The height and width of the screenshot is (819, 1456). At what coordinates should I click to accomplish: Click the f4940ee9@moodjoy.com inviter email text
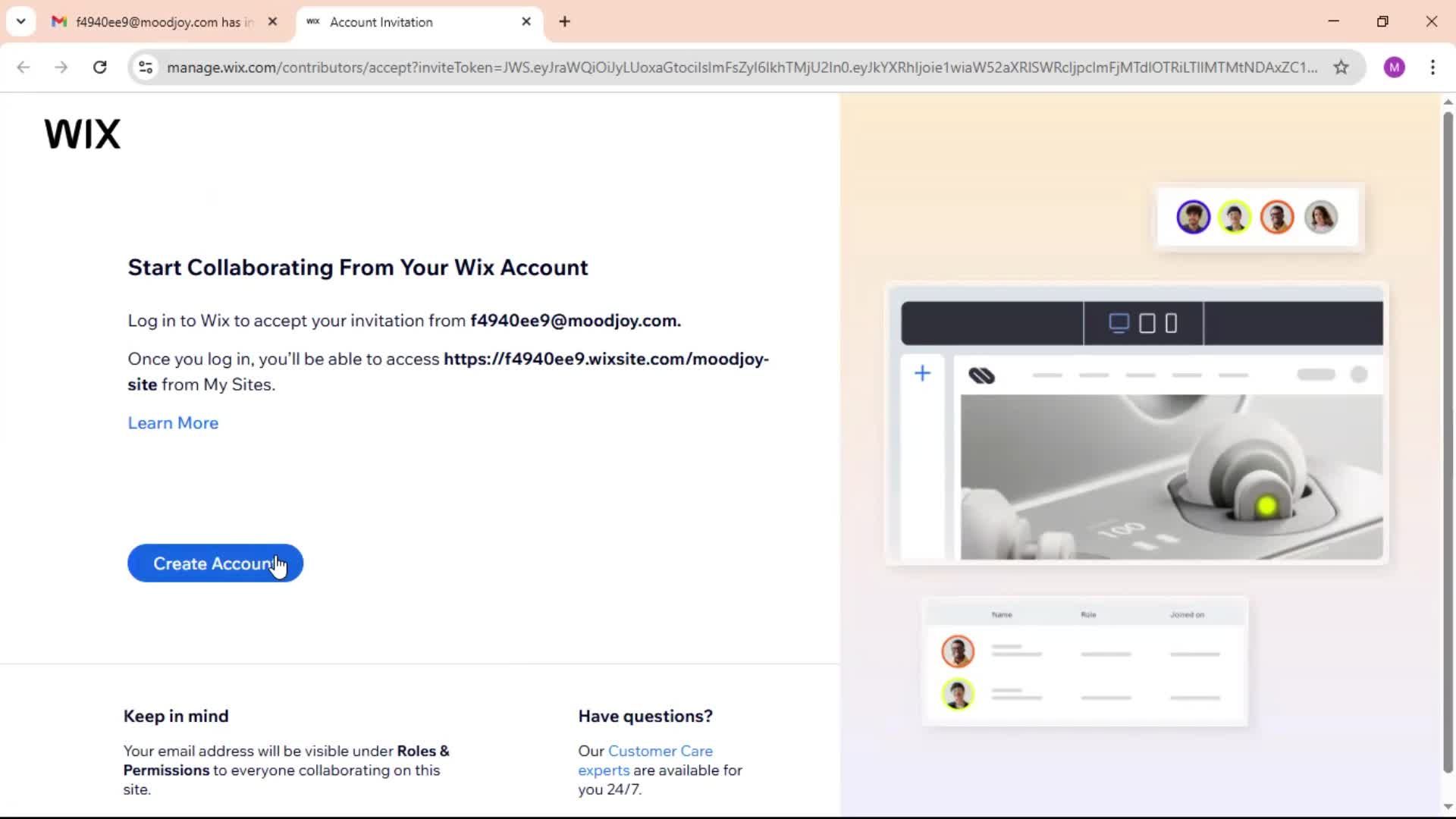[x=576, y=321]
